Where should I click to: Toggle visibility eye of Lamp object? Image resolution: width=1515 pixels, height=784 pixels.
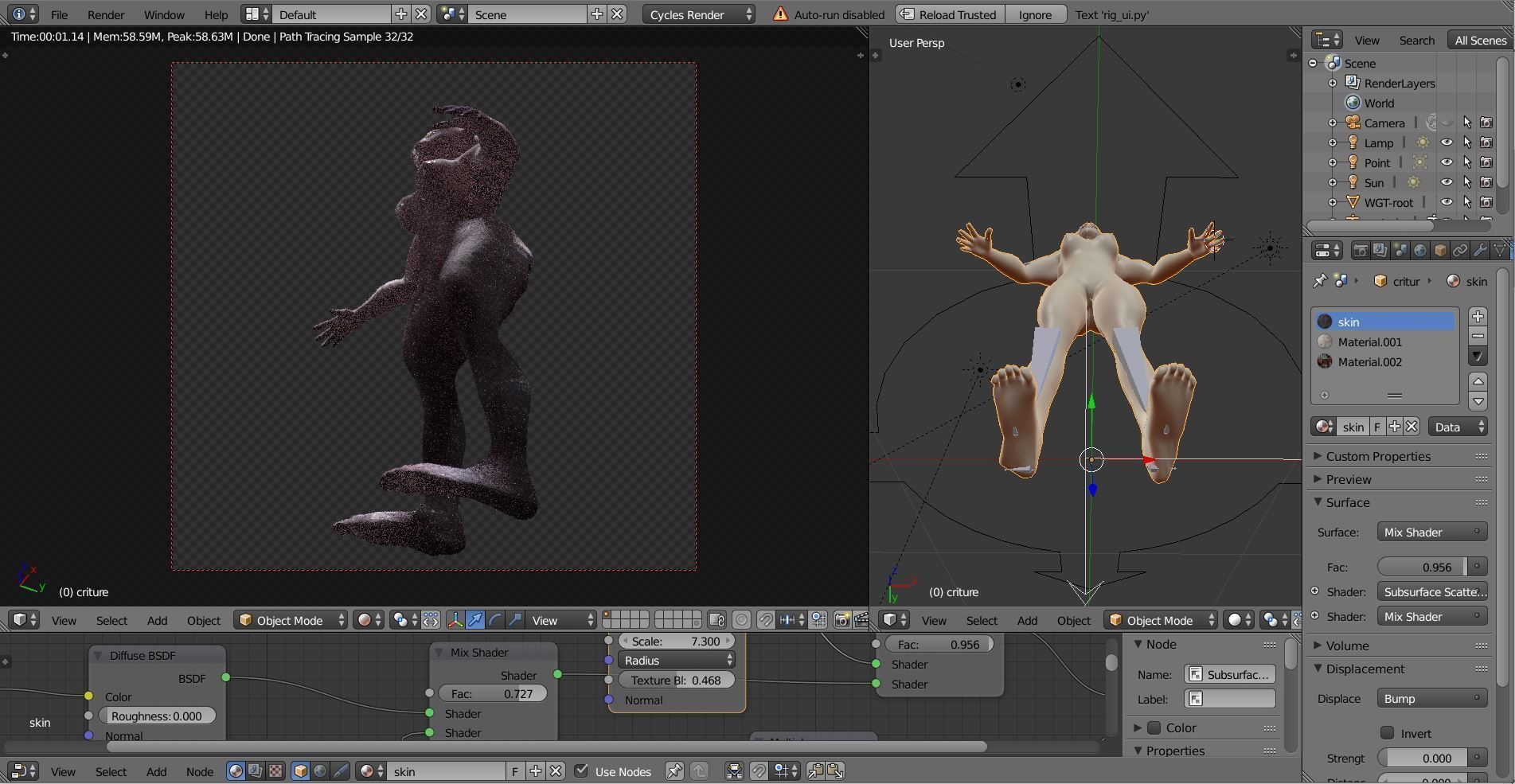point(1447,142)
